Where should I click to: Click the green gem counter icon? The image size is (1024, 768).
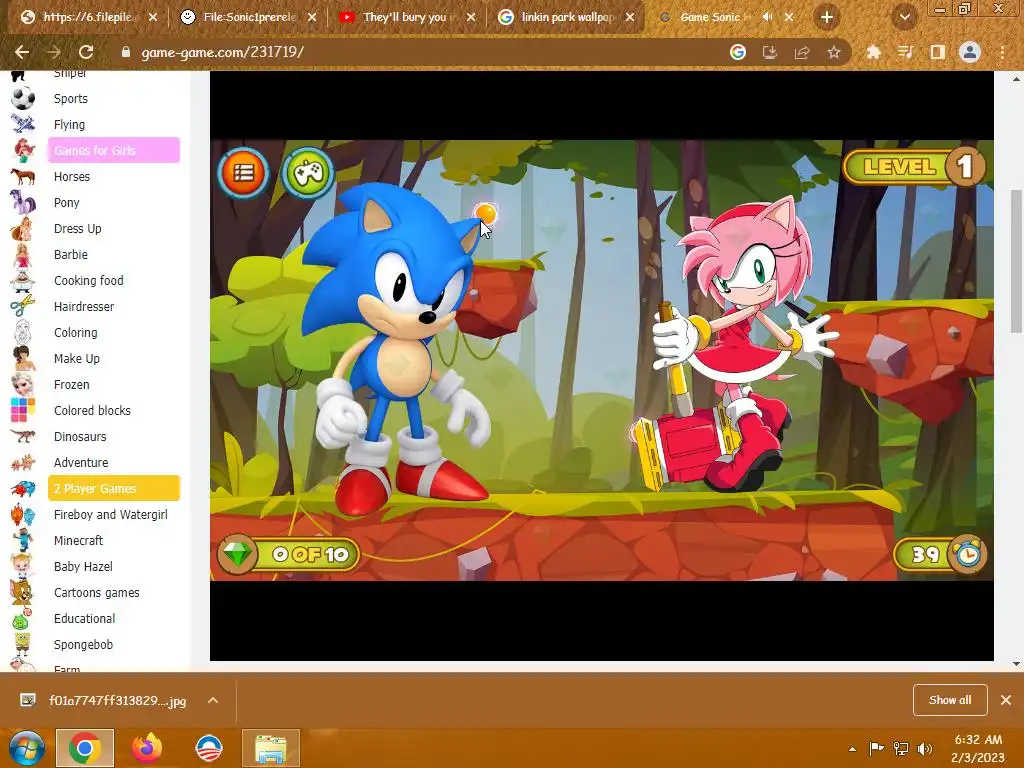[237, 554]
